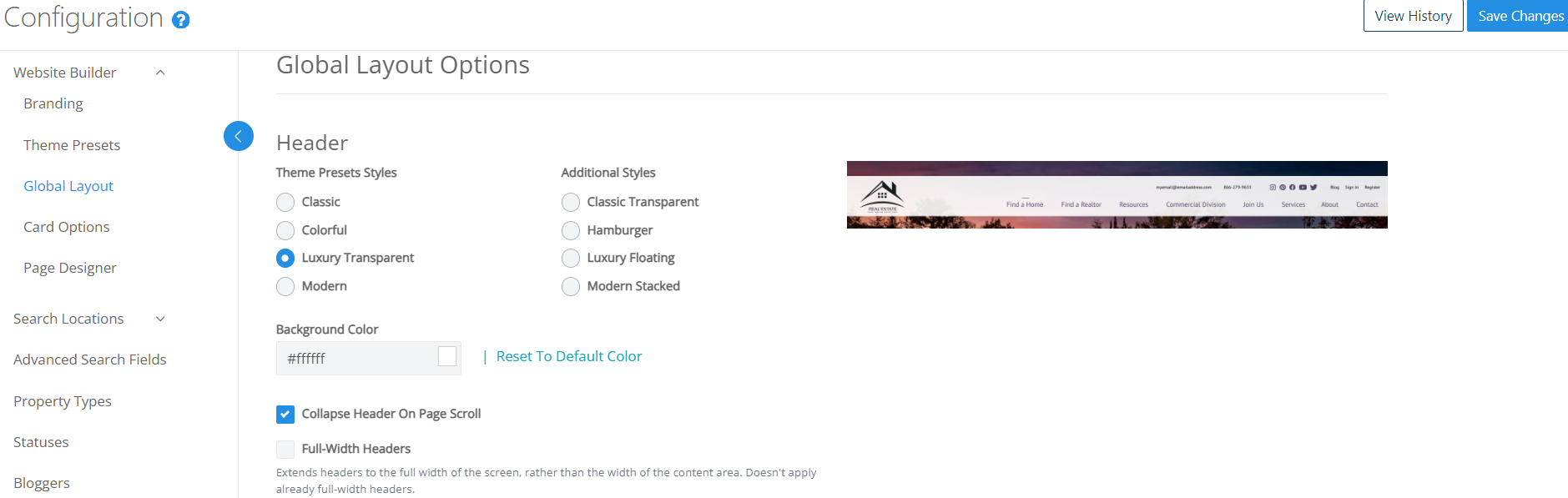The height and width of the screenshot is (498, 1568).
Task: Click the Reset To Default Color link
Action: pyautogui.click(x=568, y=356)
